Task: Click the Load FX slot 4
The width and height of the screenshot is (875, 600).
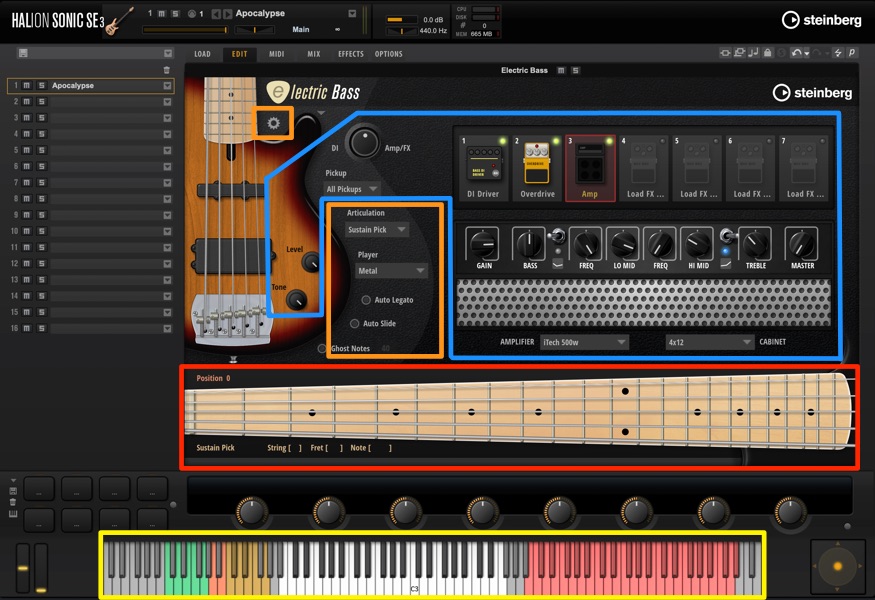Action: (644, 168)
